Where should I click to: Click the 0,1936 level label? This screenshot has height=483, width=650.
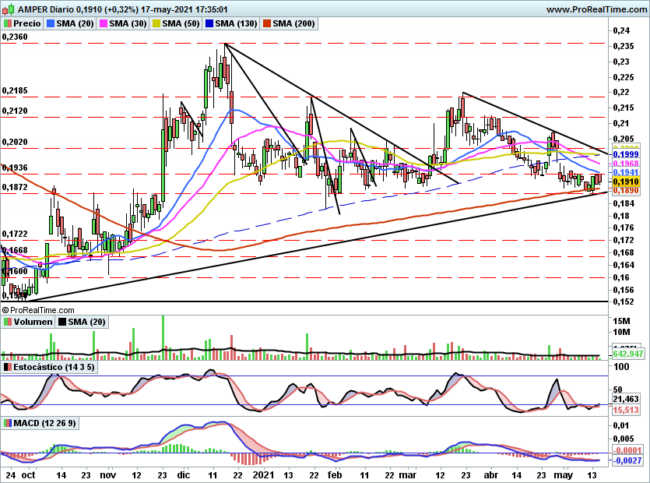click(x=15, y=167)
